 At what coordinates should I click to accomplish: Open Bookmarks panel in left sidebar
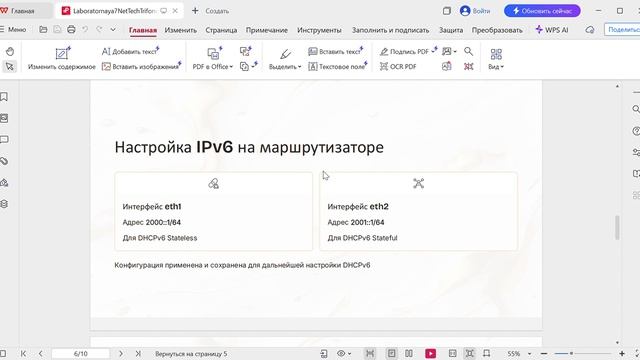[4, 97]
